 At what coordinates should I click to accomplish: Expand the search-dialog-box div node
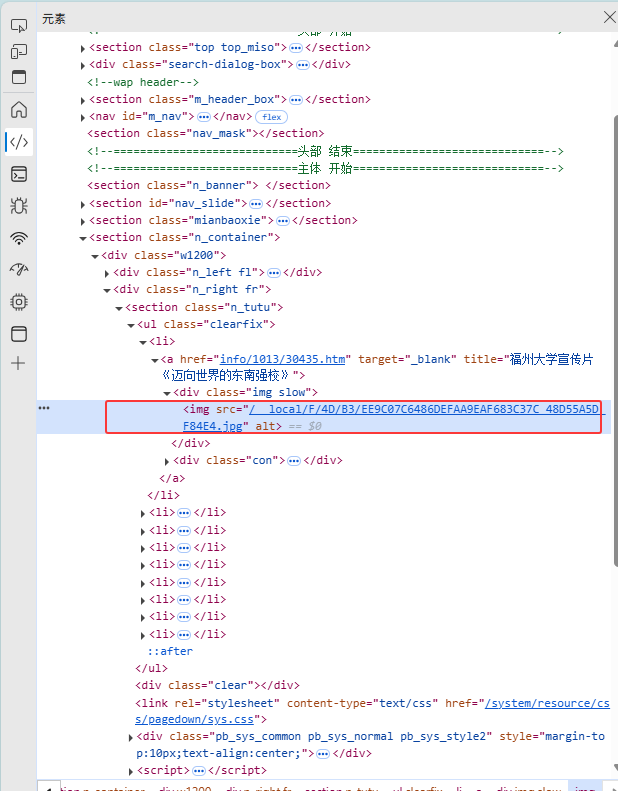click(x=83, y=66)
